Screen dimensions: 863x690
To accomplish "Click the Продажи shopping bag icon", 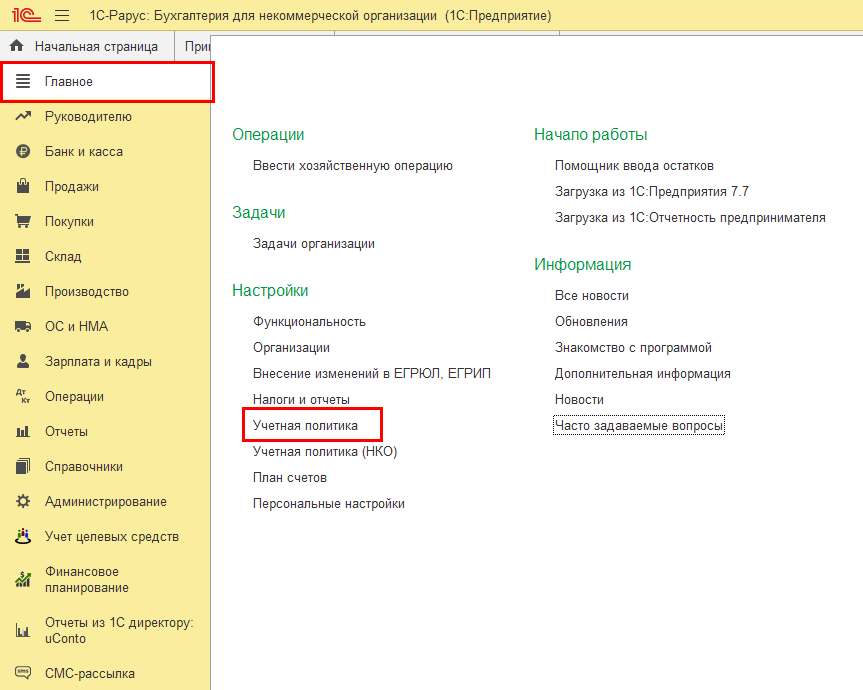I will point(23,187).
